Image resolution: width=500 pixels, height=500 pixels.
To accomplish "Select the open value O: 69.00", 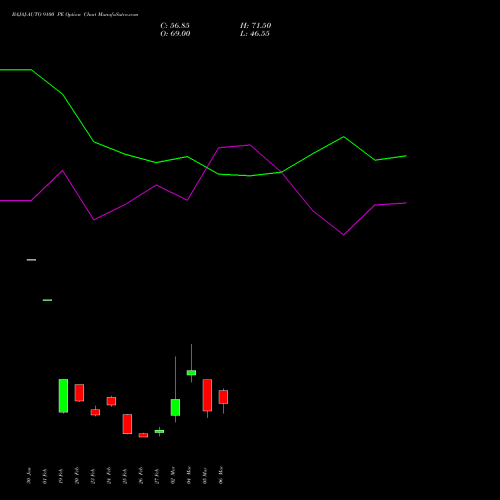I will 175,34.
